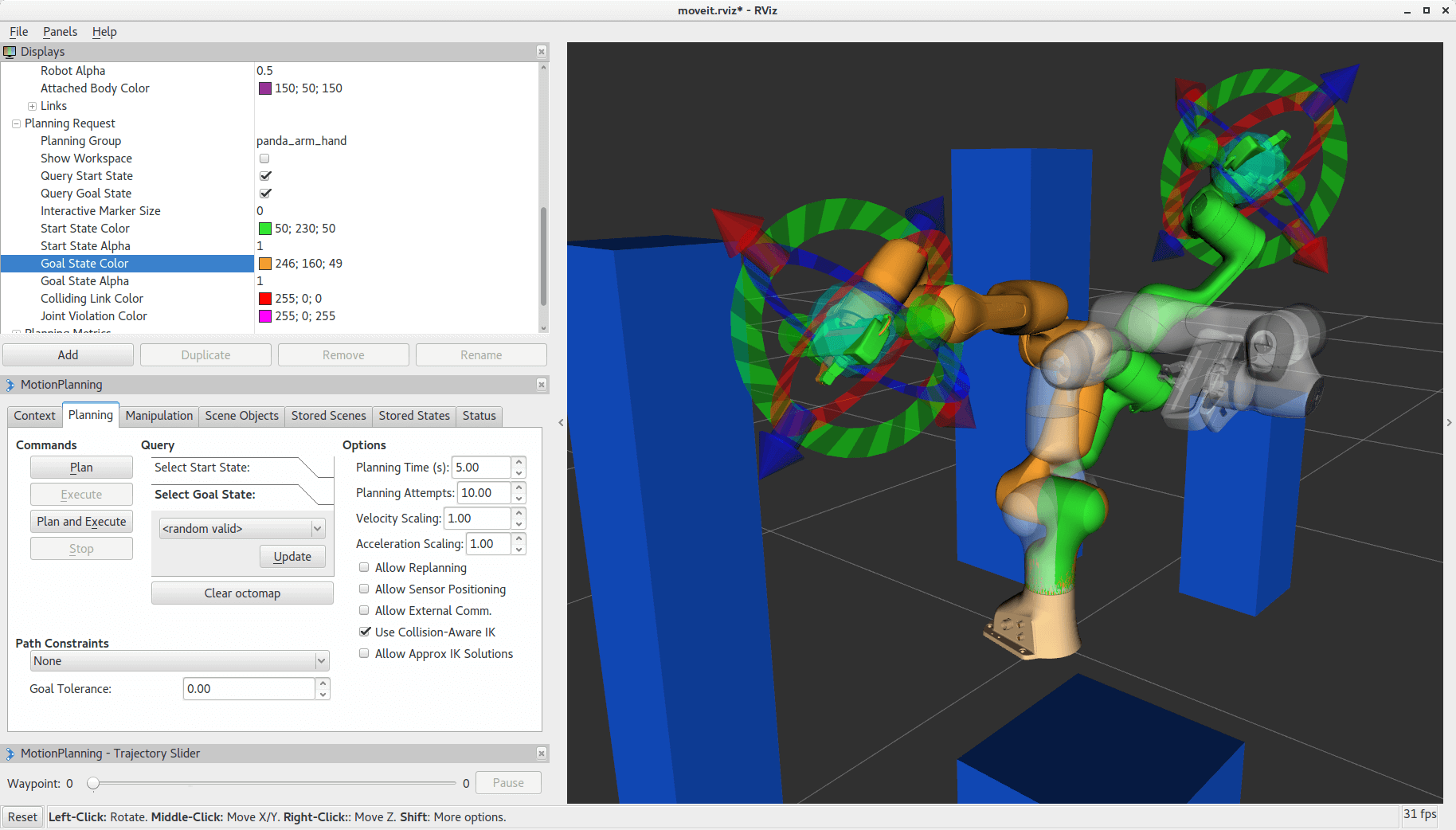Switch to the Scene Objects tab

[242, 416]
